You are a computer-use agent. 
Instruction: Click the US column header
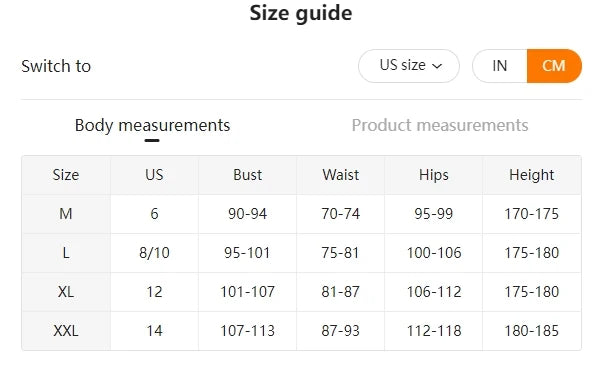click(154, 175)
